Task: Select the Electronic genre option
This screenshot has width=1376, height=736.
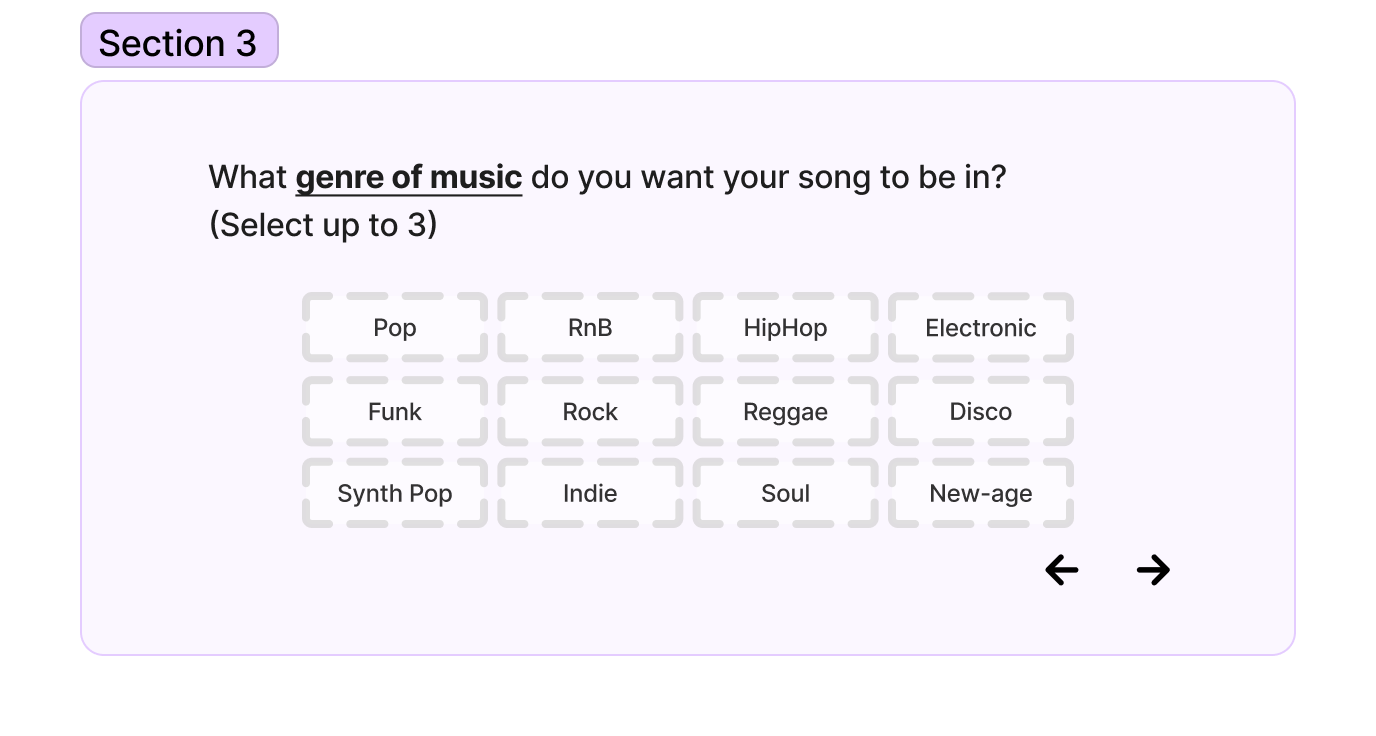Action: tap(980, 328)
